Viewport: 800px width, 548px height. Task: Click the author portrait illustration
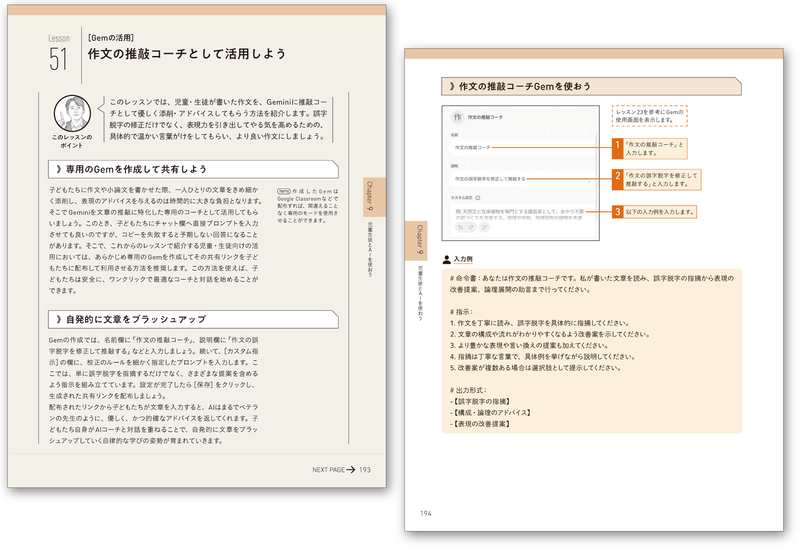pyautogui.click(x=72, y=113)
